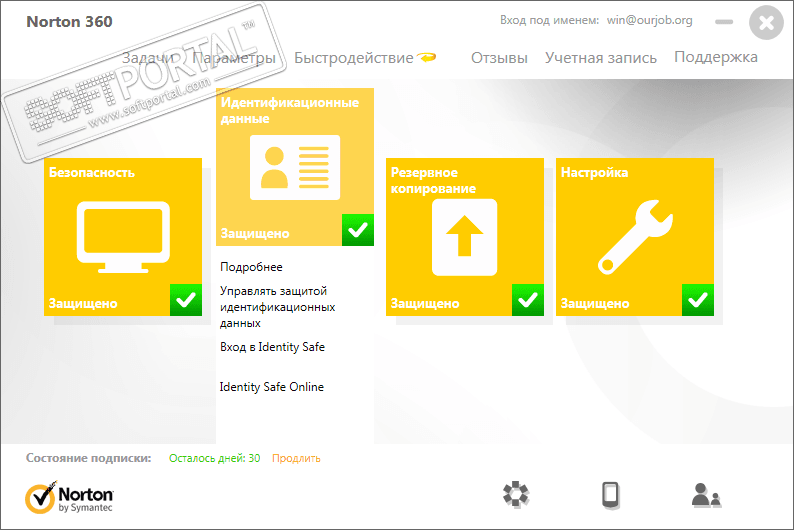Open the Быстродействие menu
The height and width of the screenshot is (530, 794).
pos(353,58)
